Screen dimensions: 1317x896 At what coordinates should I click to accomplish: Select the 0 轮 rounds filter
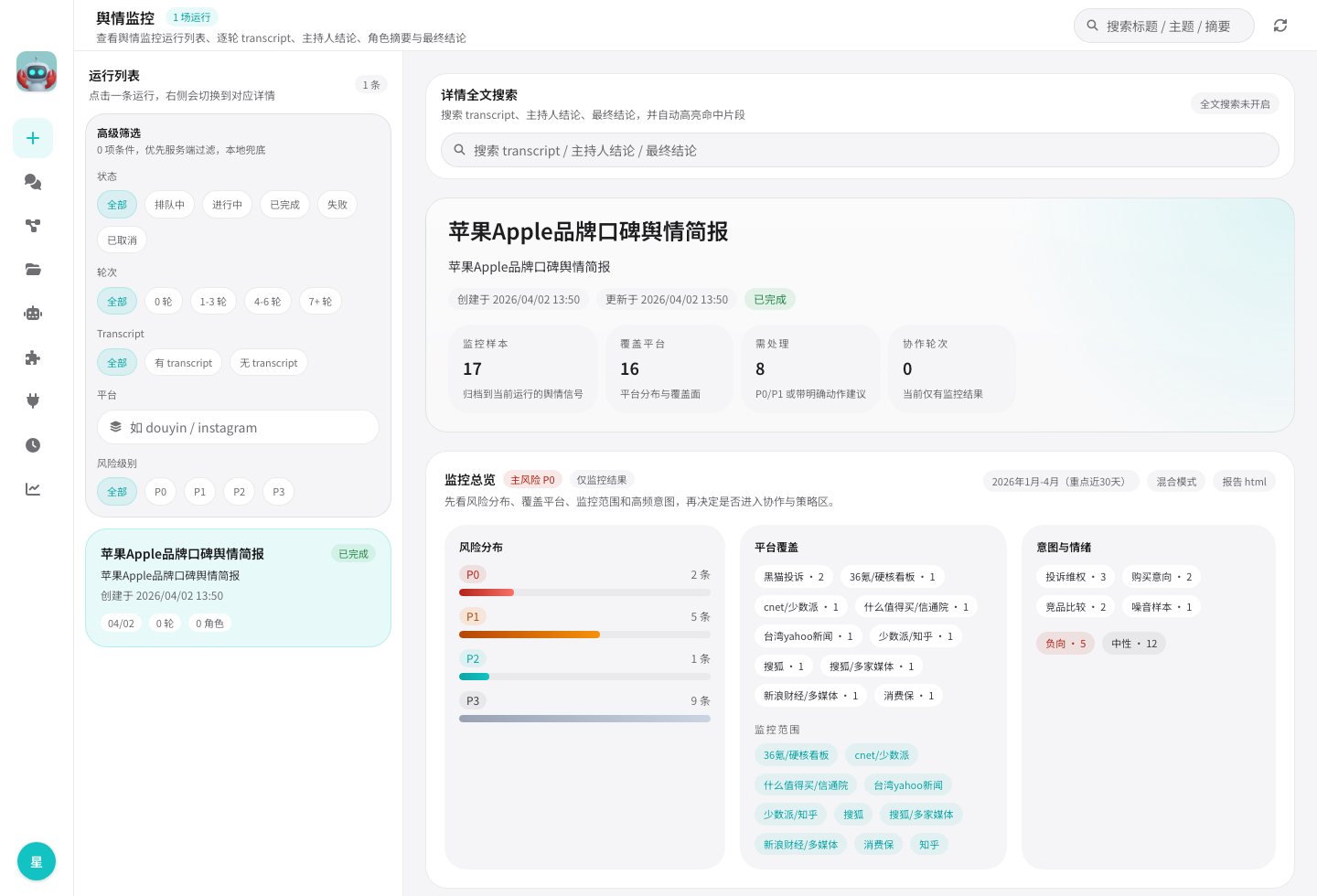[163, 302]
